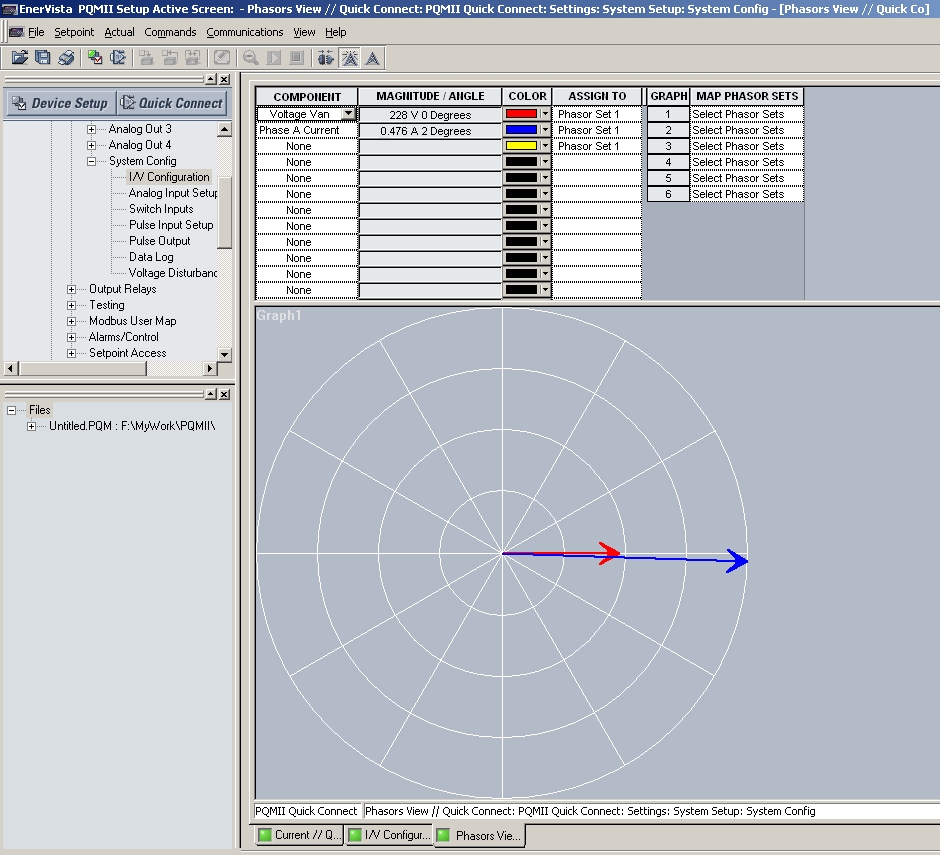
Task: Open color dropdown arrow beside blue swatch
Action: pos(544,130)
